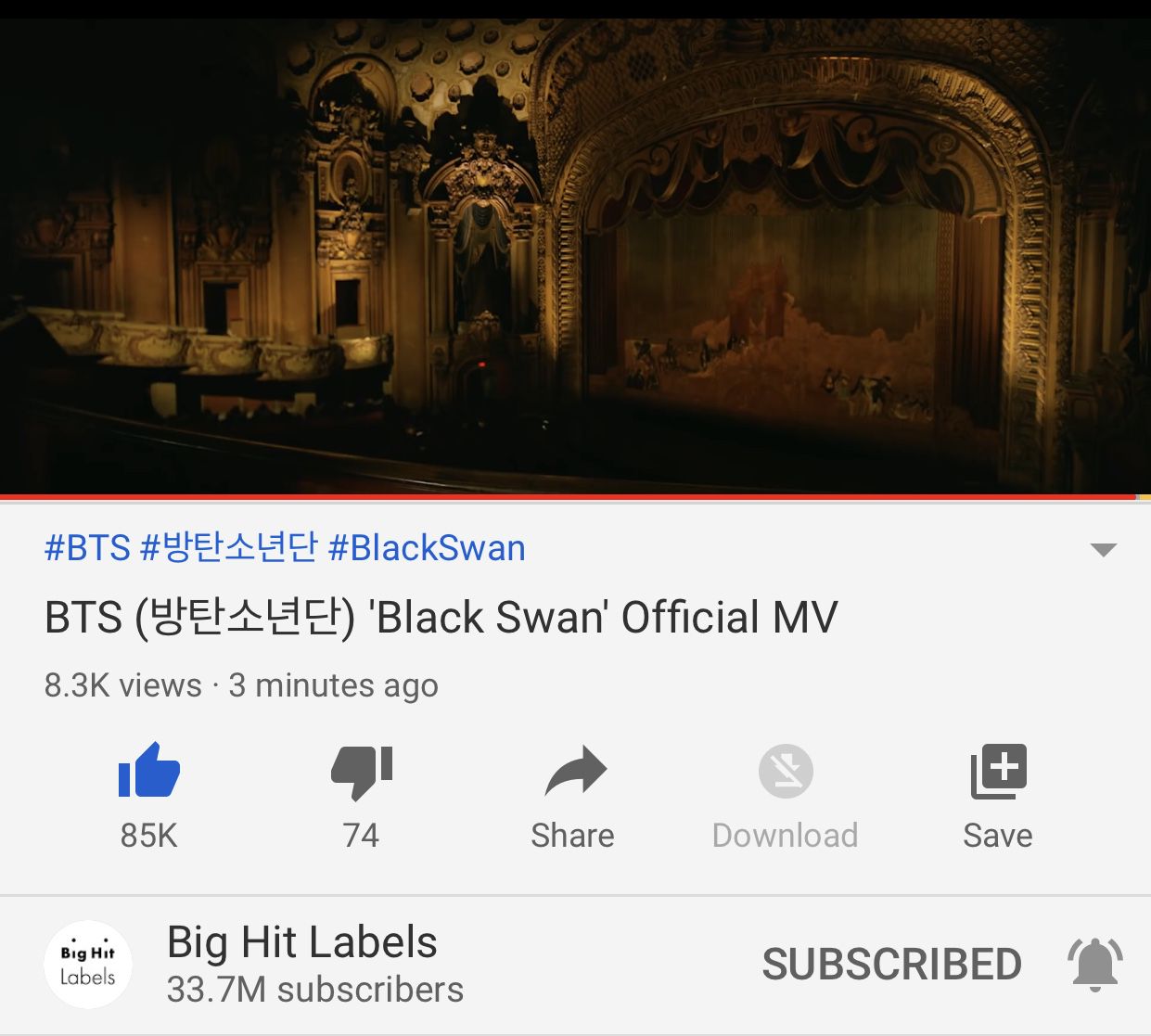This screenshot has width=1151, height=1036.
Task: Tap the greyed-out Download icon
Action: 786,771
